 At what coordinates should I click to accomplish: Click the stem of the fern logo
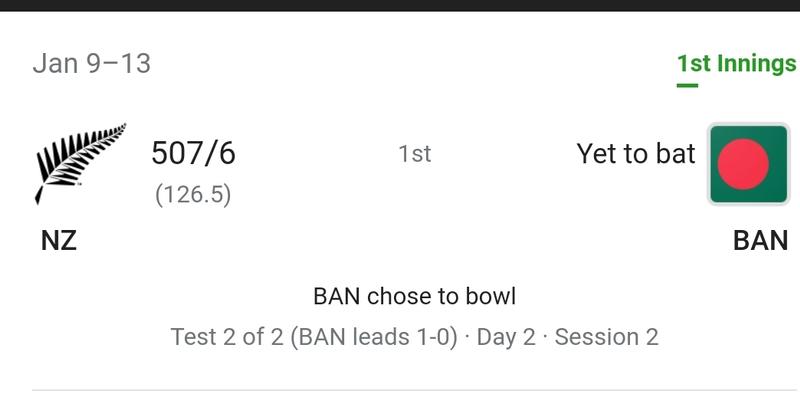39,194
